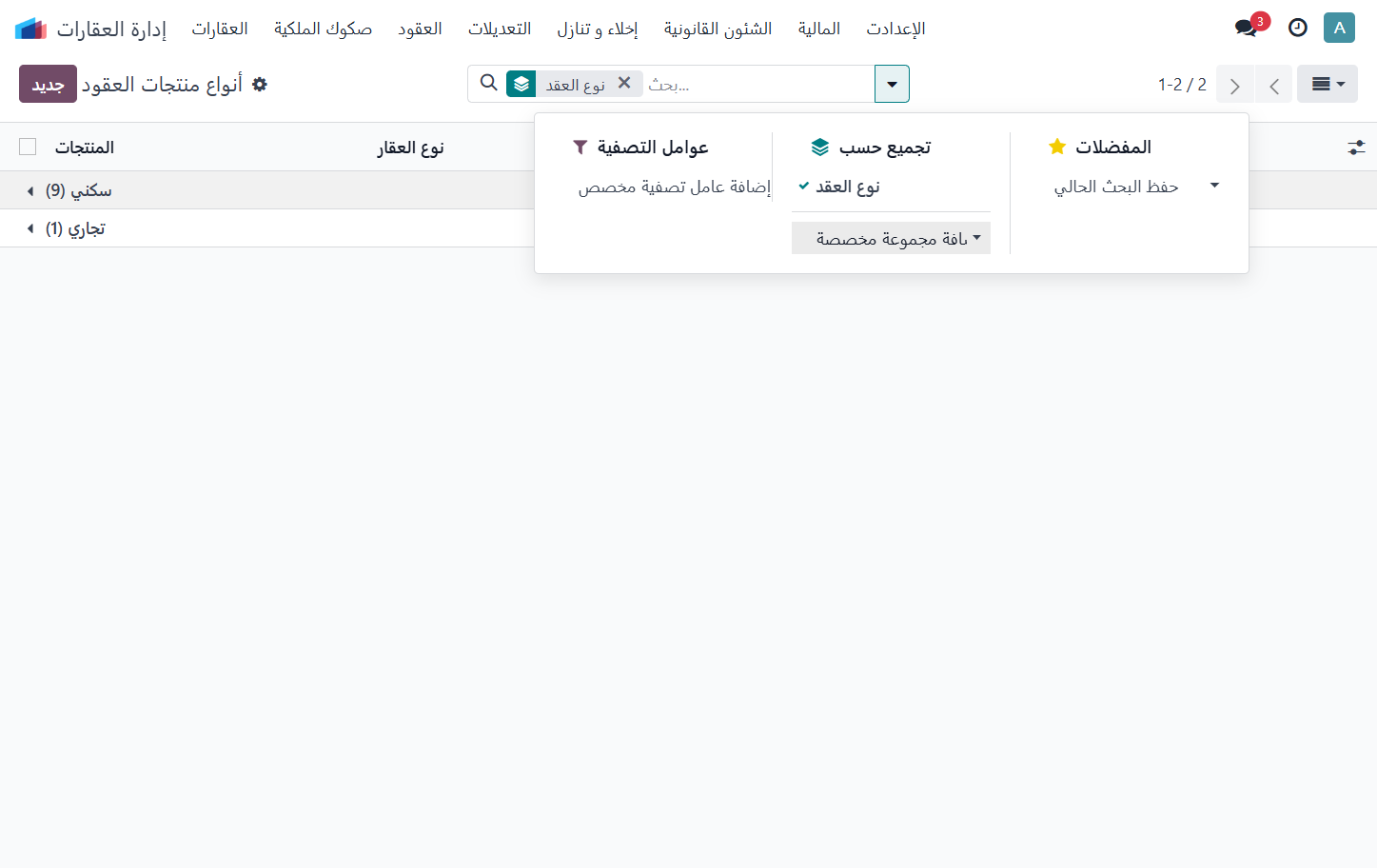Click the تجميع حسب layers icon
The height and width of the screenshot is (868, 1377).
click(820, 147)
